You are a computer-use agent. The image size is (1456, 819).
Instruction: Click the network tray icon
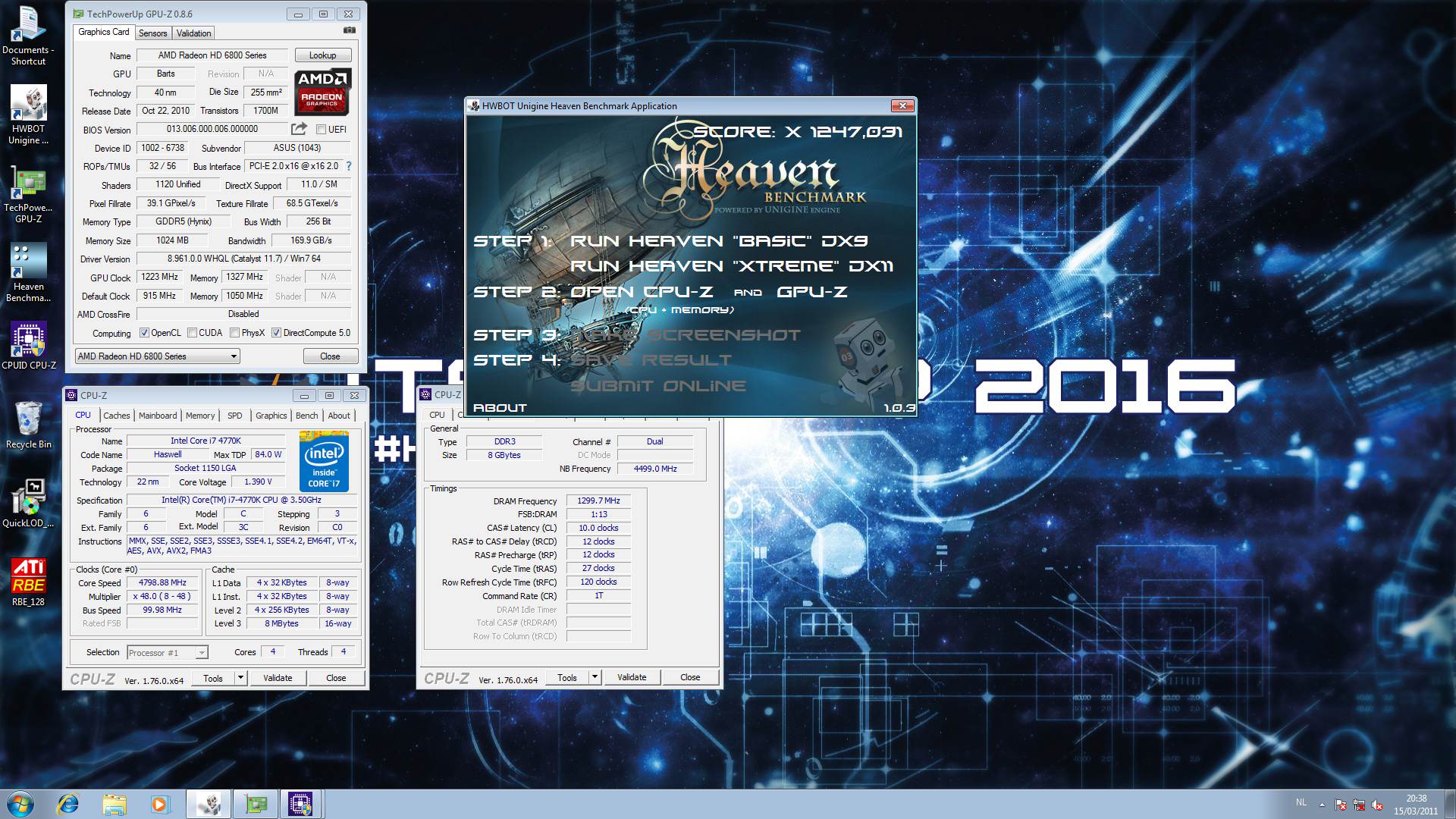pyautogui.click(x=1359, y=805)
